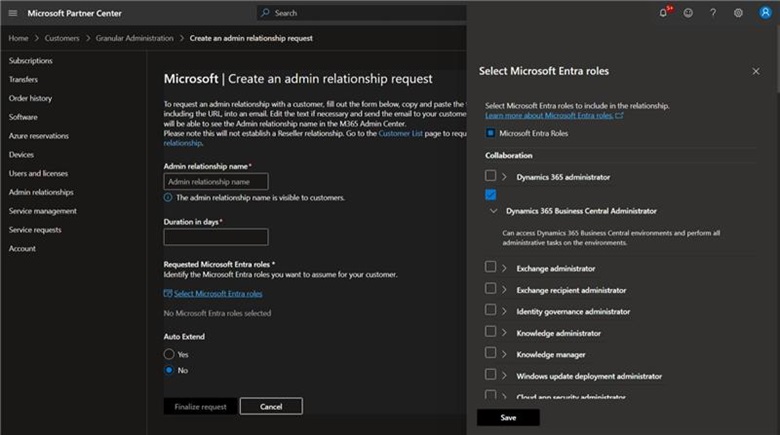Image resolution: width=780 pixels, height=435 pixels.
Task: Open the Customer List link
Action: pos(400,133)
